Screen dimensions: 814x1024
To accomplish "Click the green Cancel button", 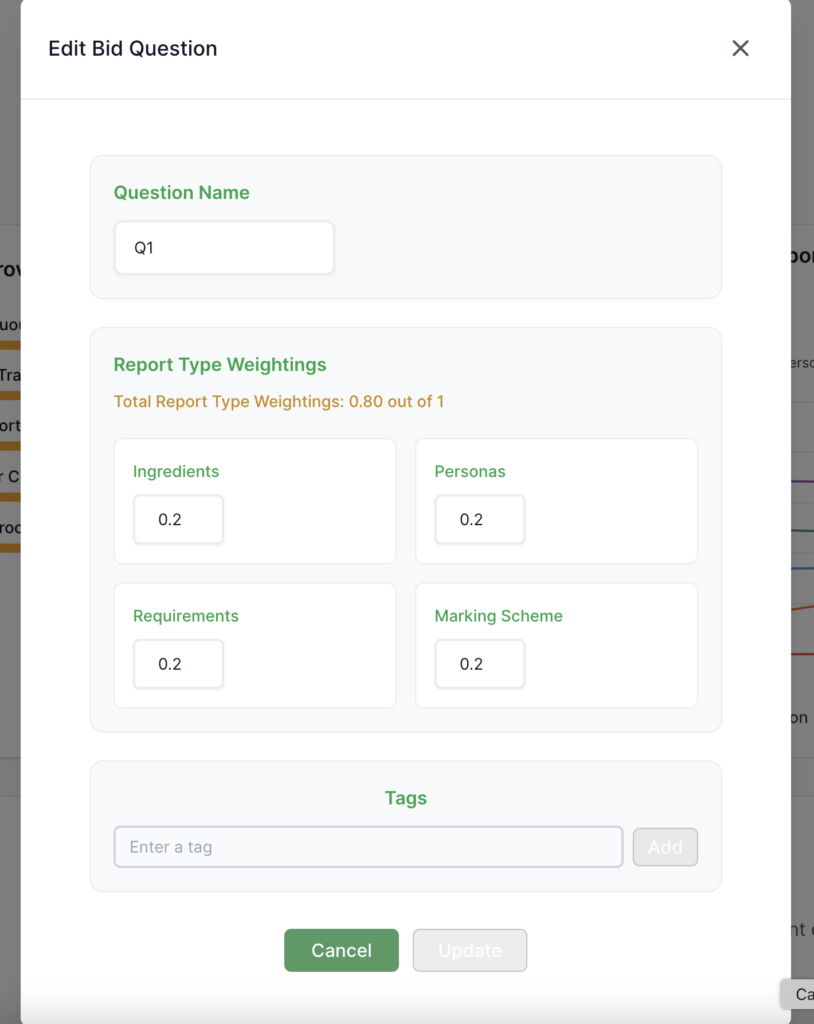I will [341, 950].
